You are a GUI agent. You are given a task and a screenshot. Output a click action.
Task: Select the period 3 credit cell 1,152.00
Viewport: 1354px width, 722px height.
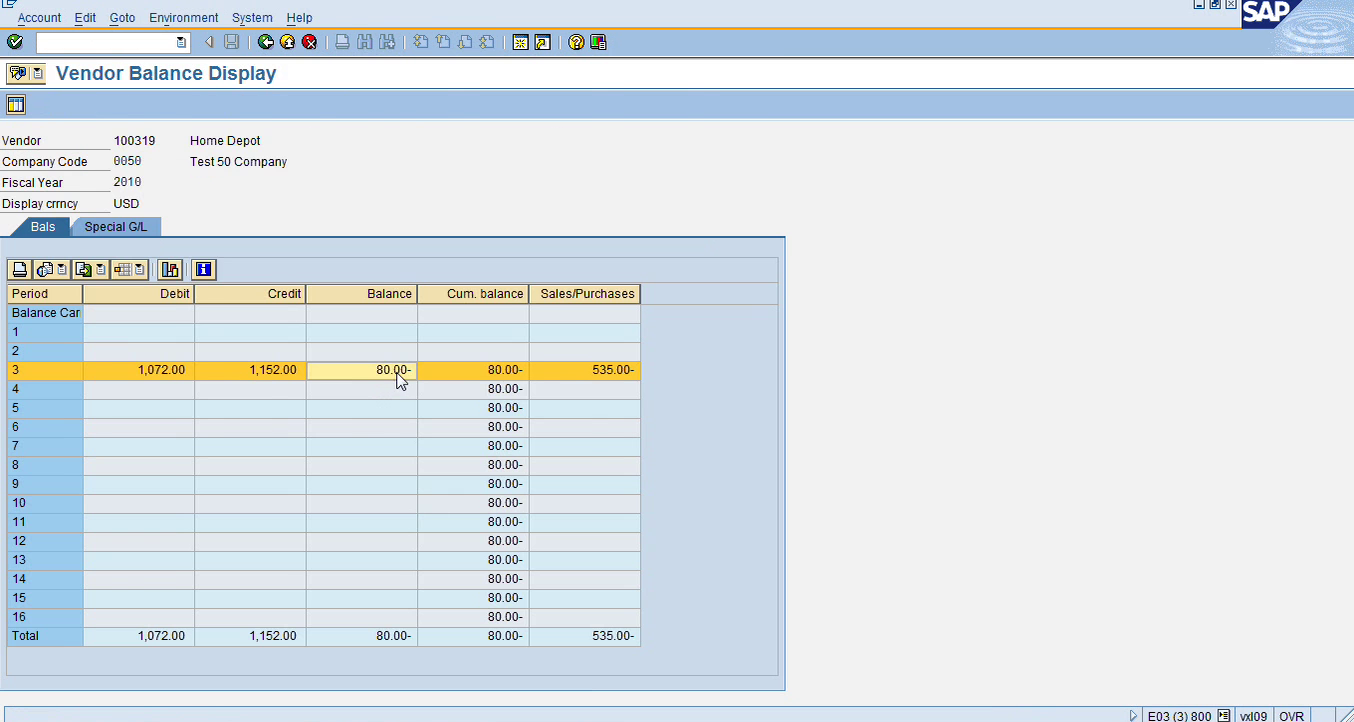pyautogui.click(x=250, y=370)
